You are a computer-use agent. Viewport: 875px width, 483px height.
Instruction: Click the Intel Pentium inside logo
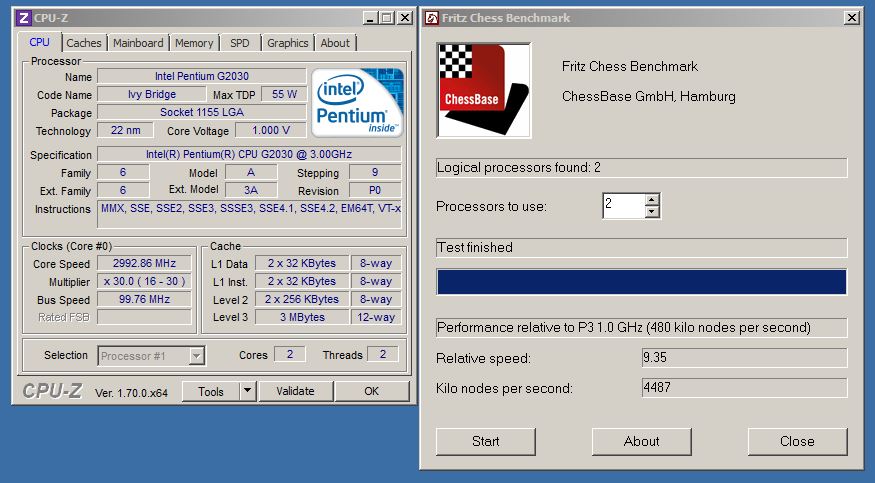click(x=356, y=102)
